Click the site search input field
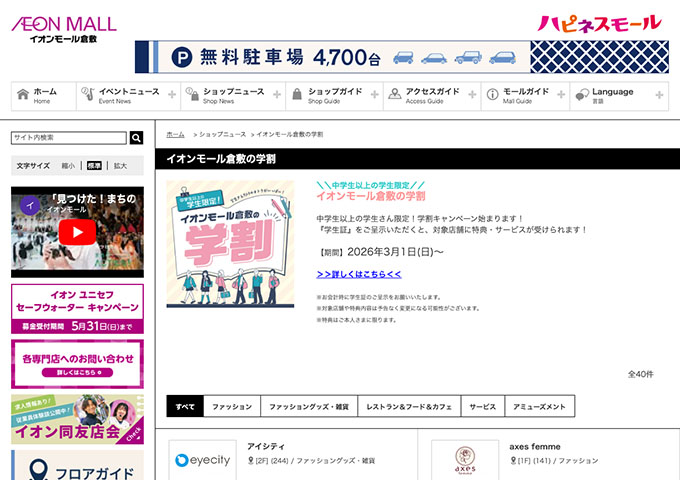This screenshot has width=680, height=480. coord(69,138)
